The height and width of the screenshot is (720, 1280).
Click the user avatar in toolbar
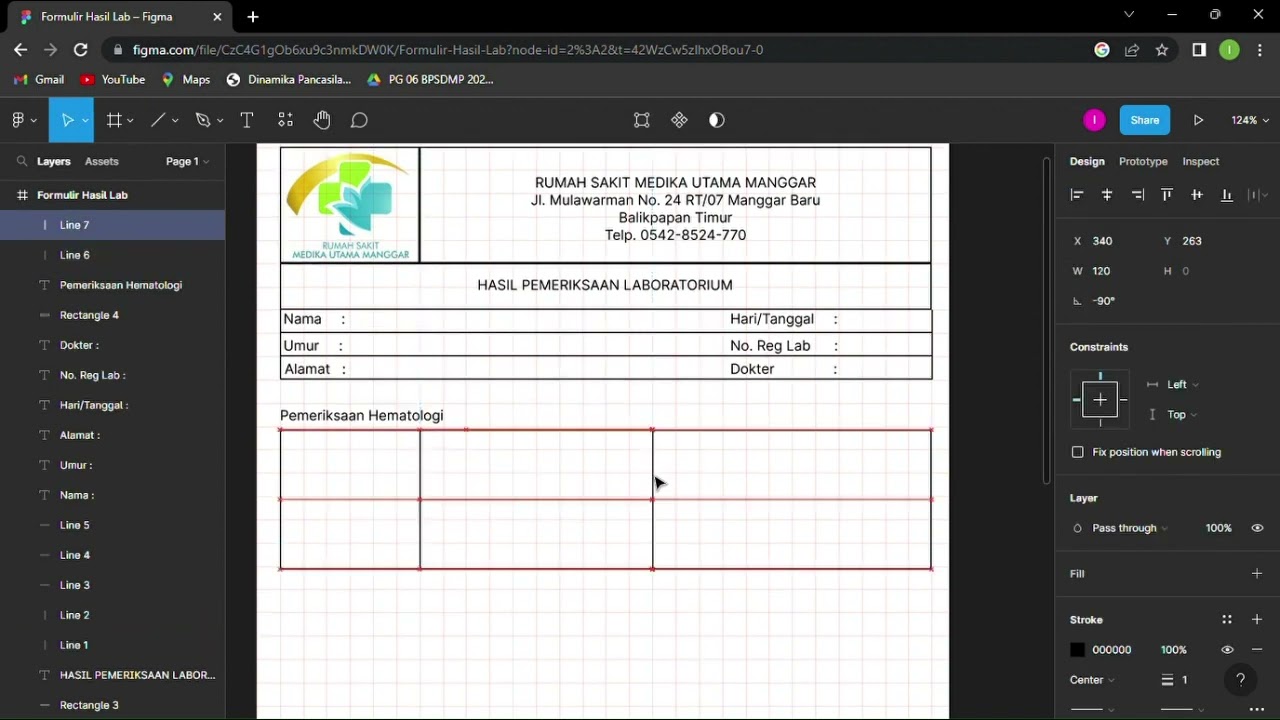pos(1094,120)
